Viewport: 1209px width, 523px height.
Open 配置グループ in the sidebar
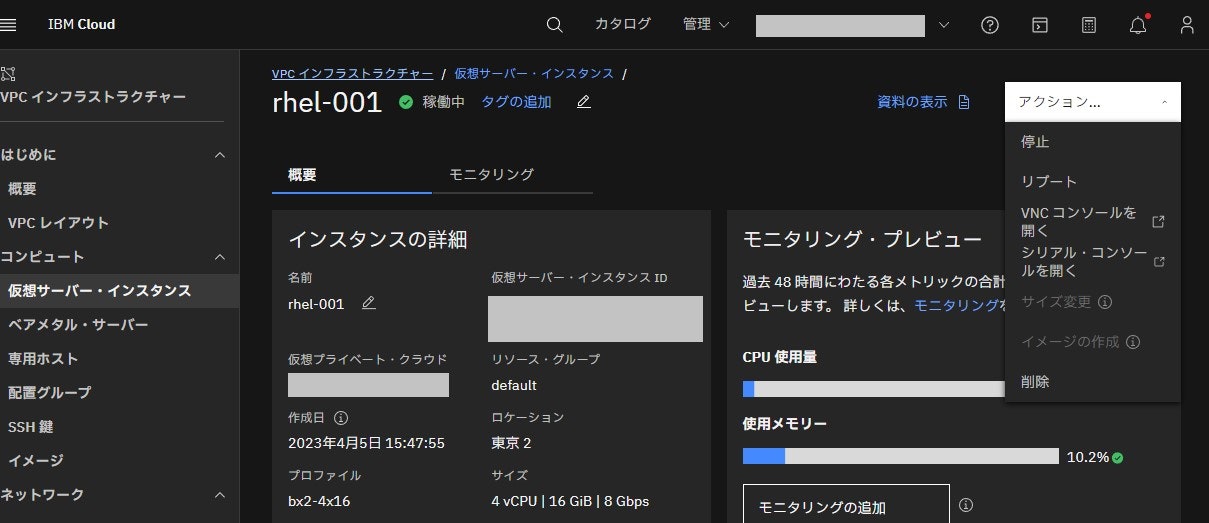pyautogui.click(x=120, y=393)
